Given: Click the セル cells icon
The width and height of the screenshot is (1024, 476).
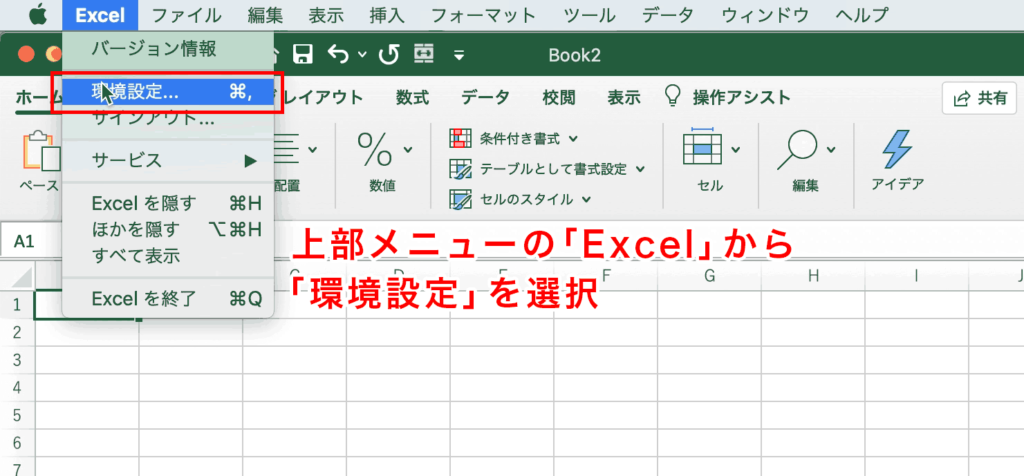Looking at the screenshot, I should point(703,148).
